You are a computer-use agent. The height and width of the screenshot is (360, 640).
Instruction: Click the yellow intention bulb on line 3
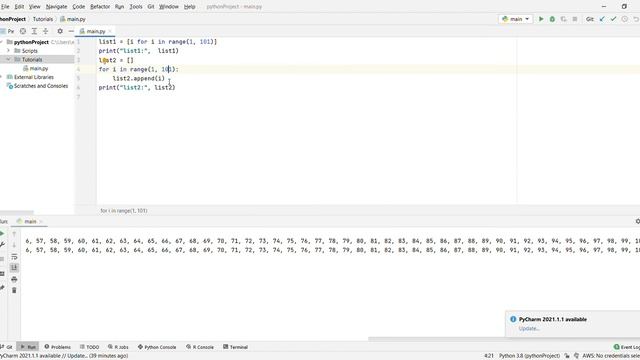click(104, 60)
